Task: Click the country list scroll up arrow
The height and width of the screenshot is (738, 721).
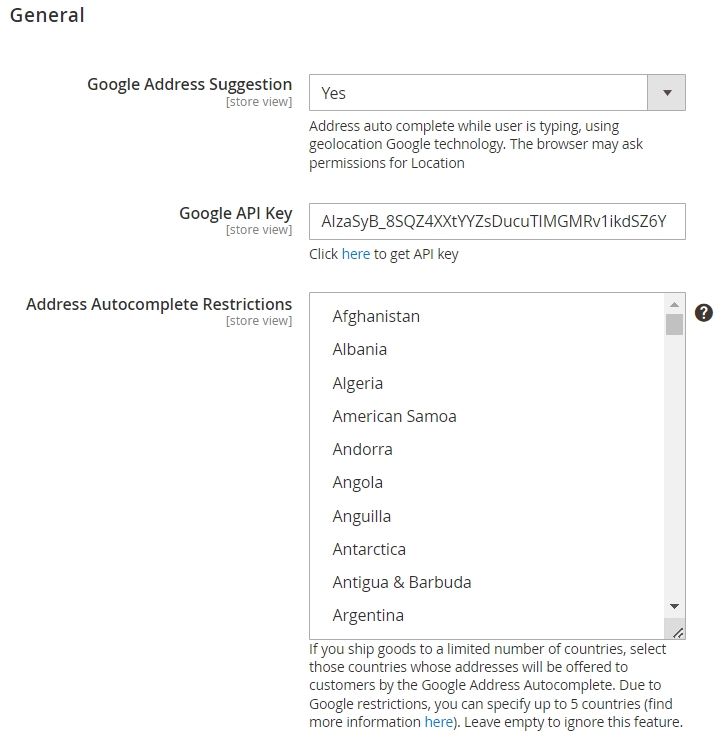Action: (674, 305)
